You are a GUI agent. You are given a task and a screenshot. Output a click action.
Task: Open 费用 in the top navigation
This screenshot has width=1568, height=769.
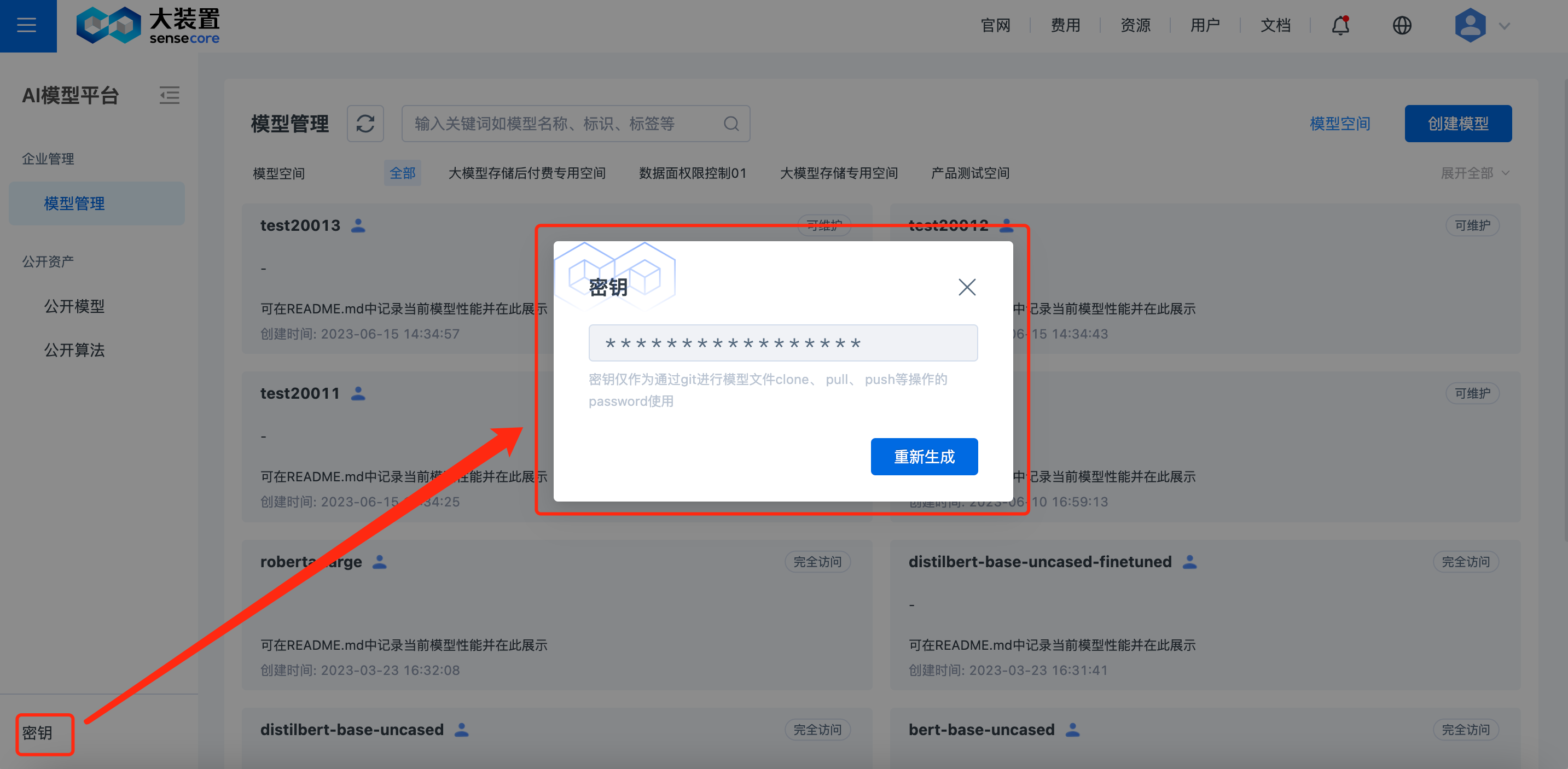click(1065, 26)
